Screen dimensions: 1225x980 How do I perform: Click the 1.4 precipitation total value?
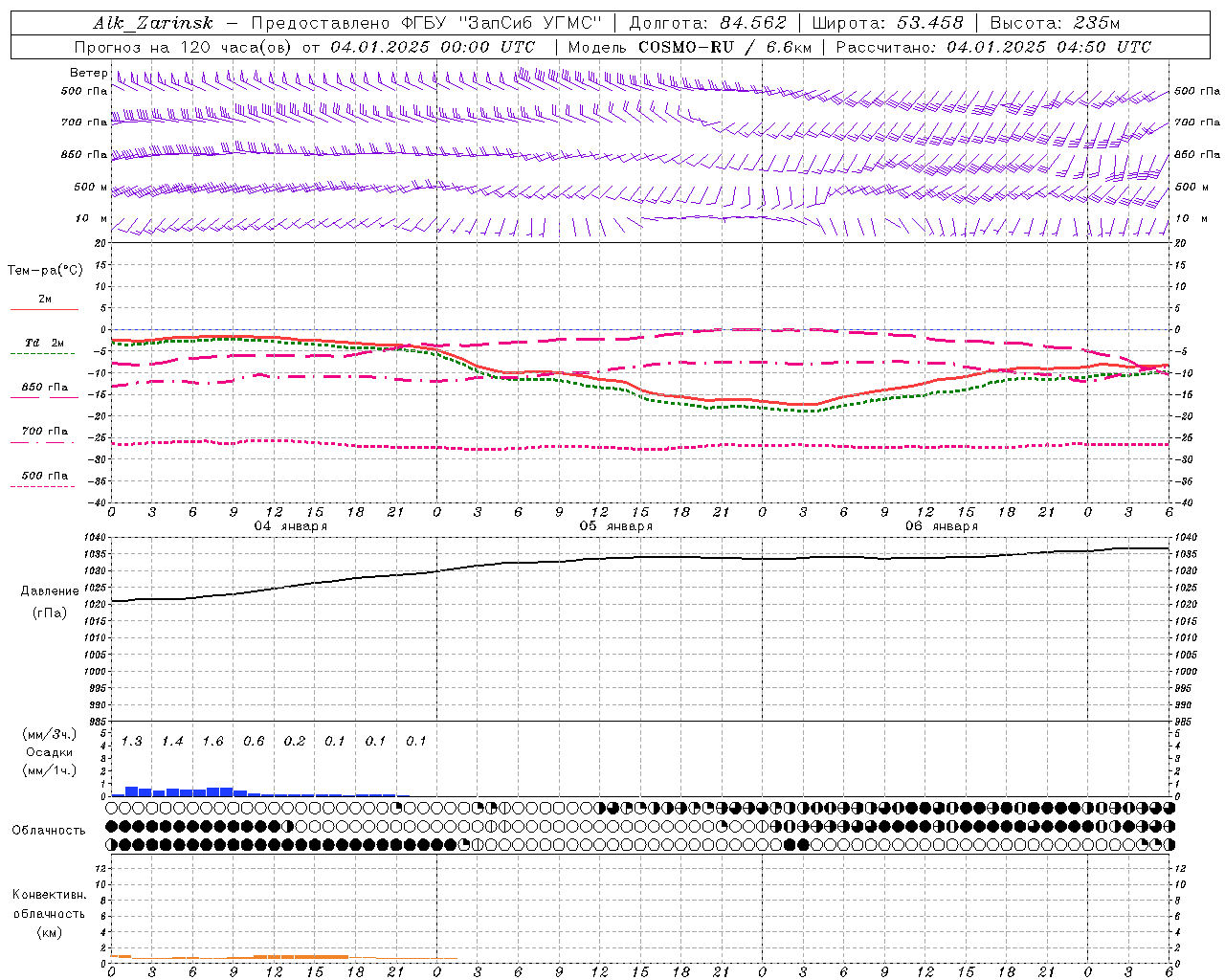(x=172, y=741)
